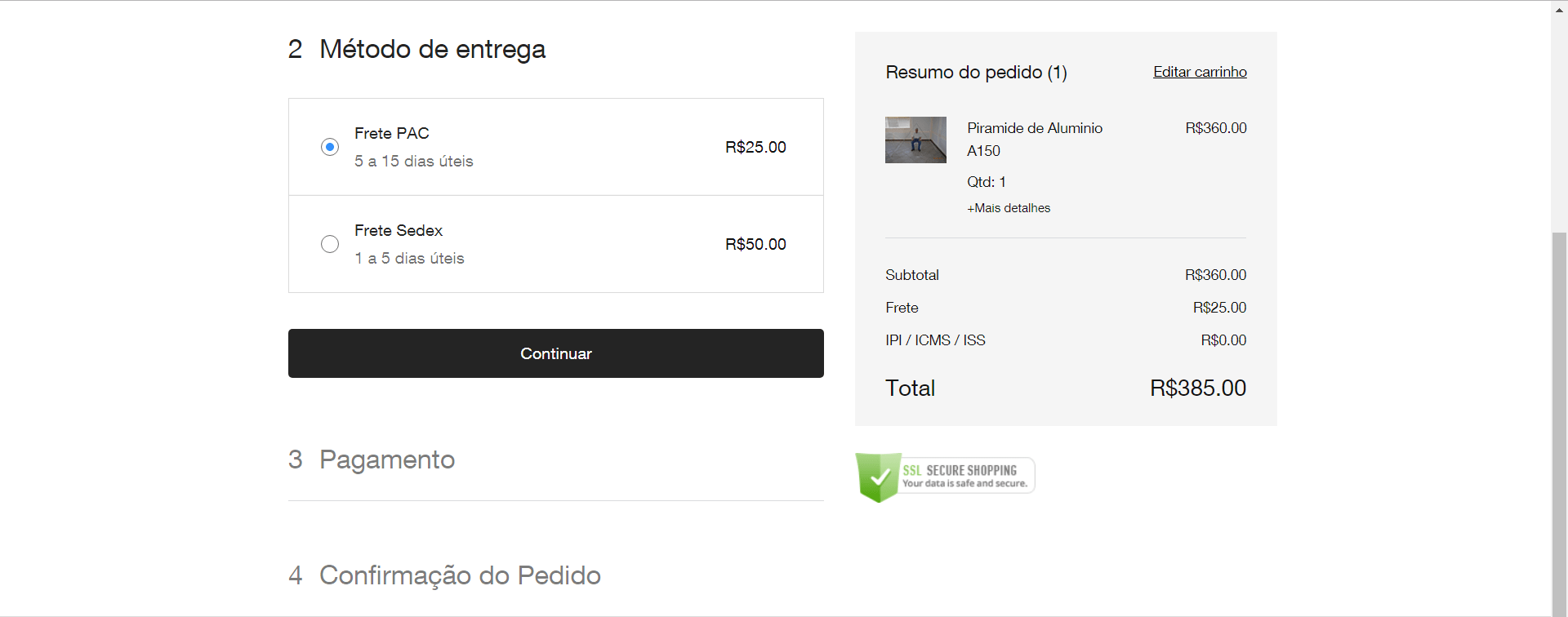Click the Frete PAC option label
Image resolution: width=1568 pixels, height=617 pixels.
click(392, 133)
